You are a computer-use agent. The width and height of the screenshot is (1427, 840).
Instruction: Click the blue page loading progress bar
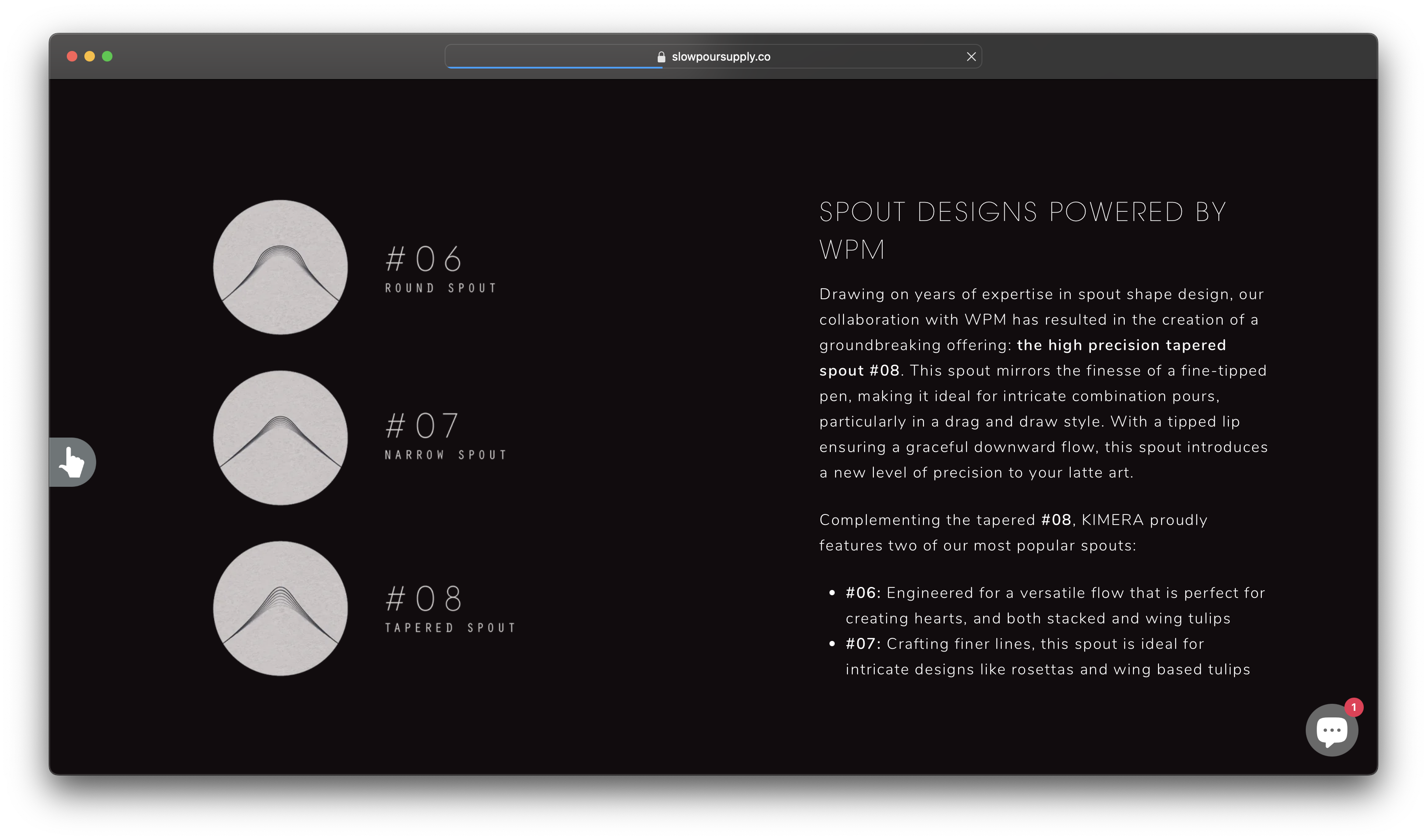(554, 67)
